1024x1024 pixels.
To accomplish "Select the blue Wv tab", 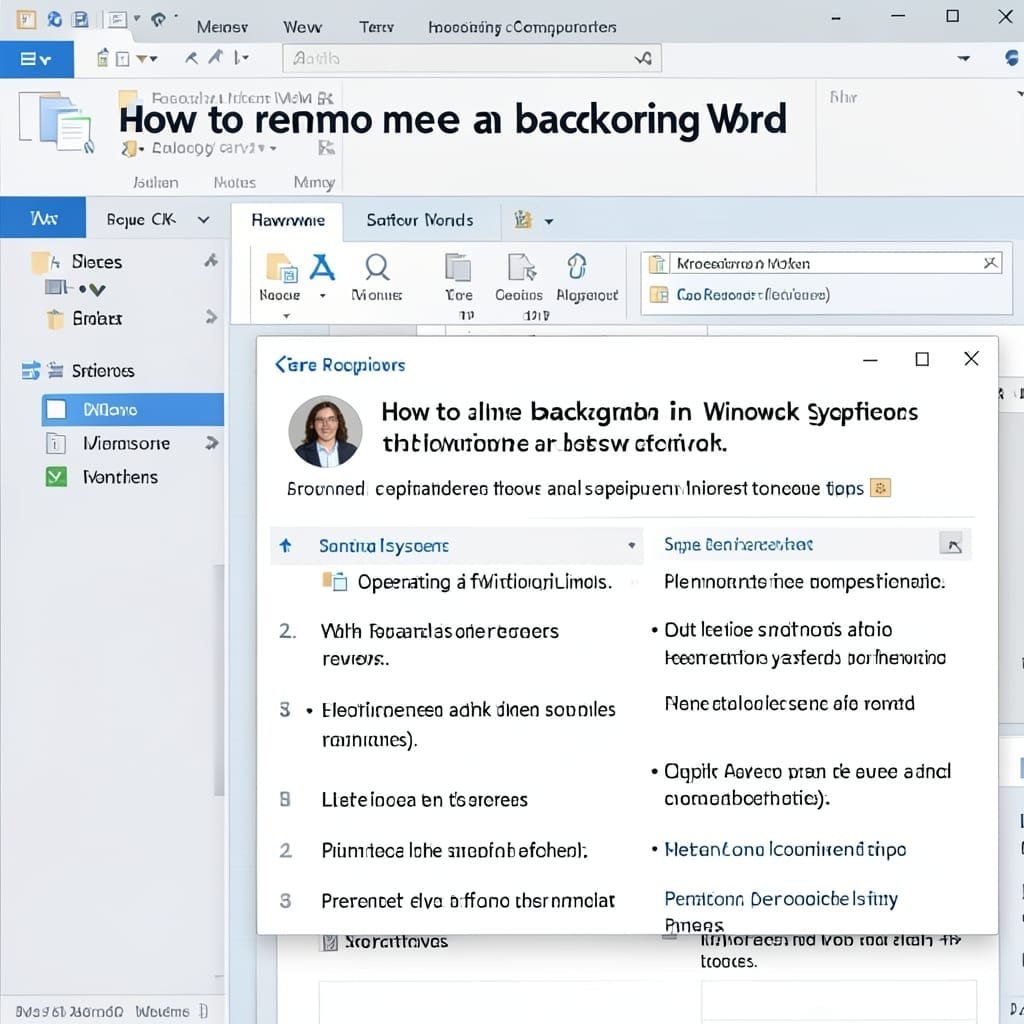I will [43, 218].
